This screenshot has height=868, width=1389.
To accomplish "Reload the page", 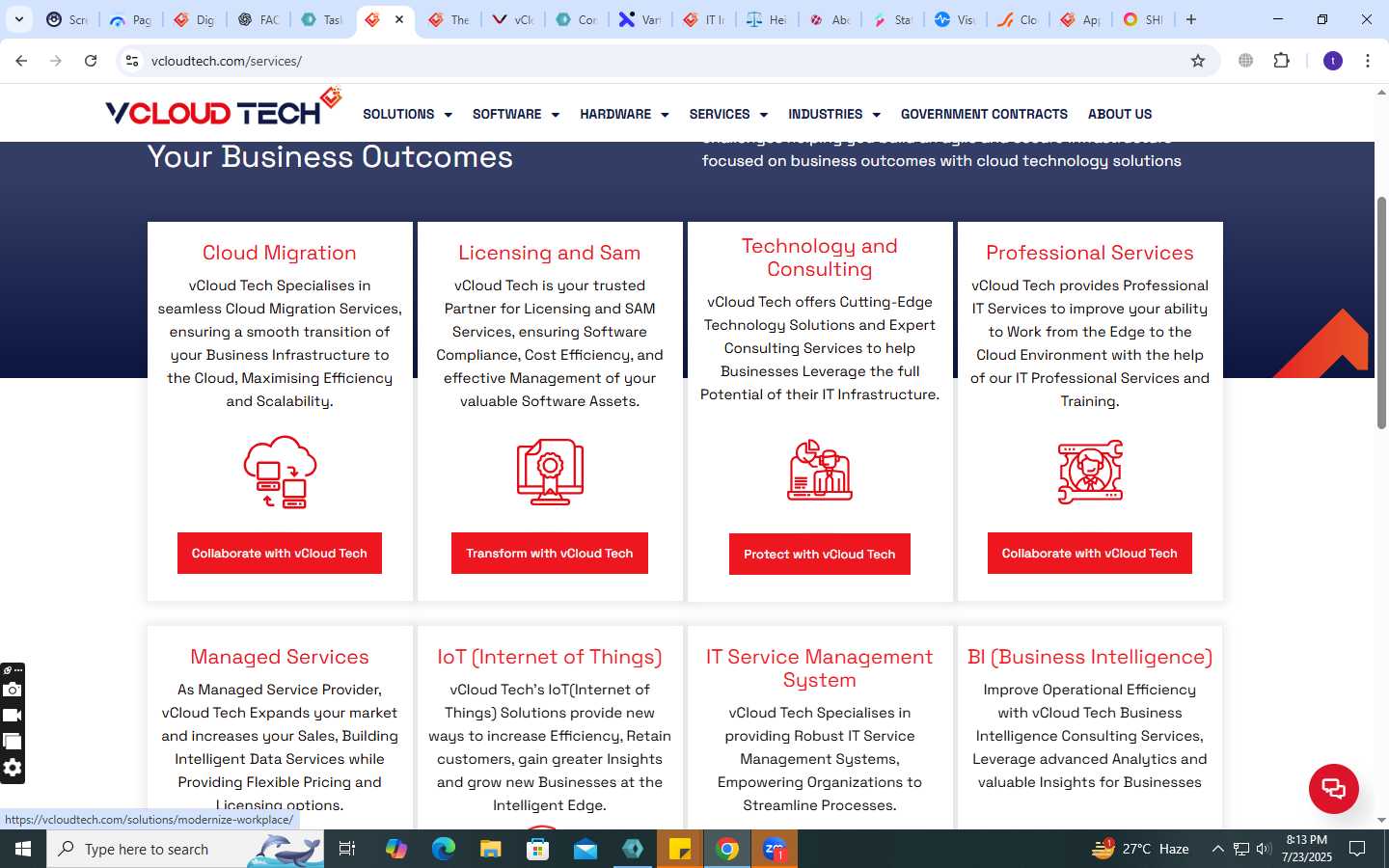I will point(91,61).
